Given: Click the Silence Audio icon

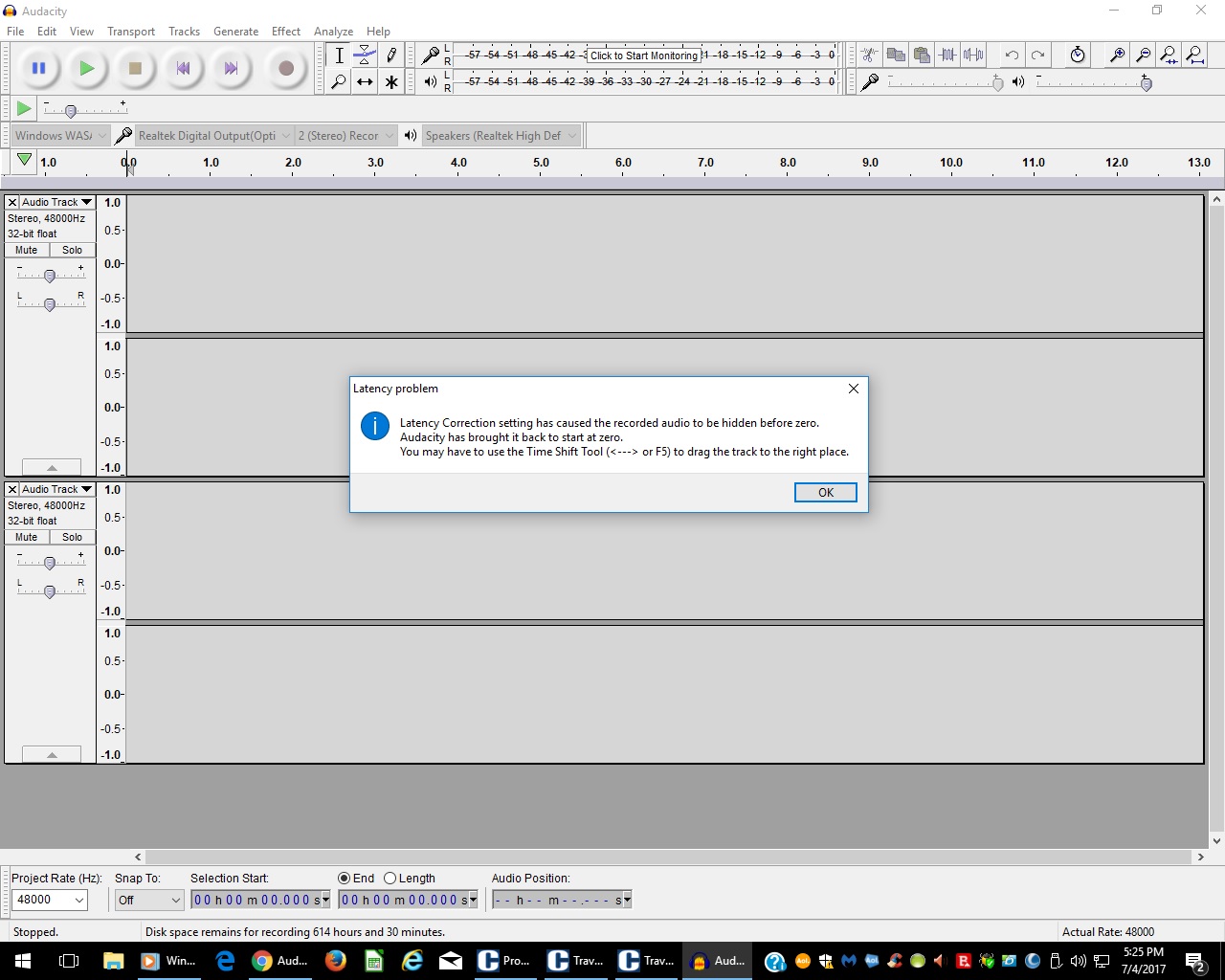Looking at the screenshot, I should [x=973, y=55].
